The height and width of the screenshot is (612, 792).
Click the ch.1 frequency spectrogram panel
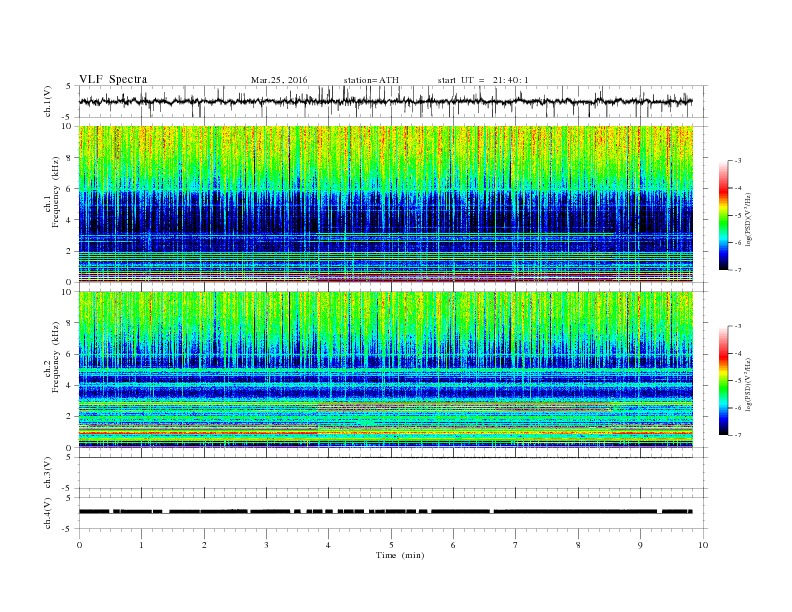point(386,204)
